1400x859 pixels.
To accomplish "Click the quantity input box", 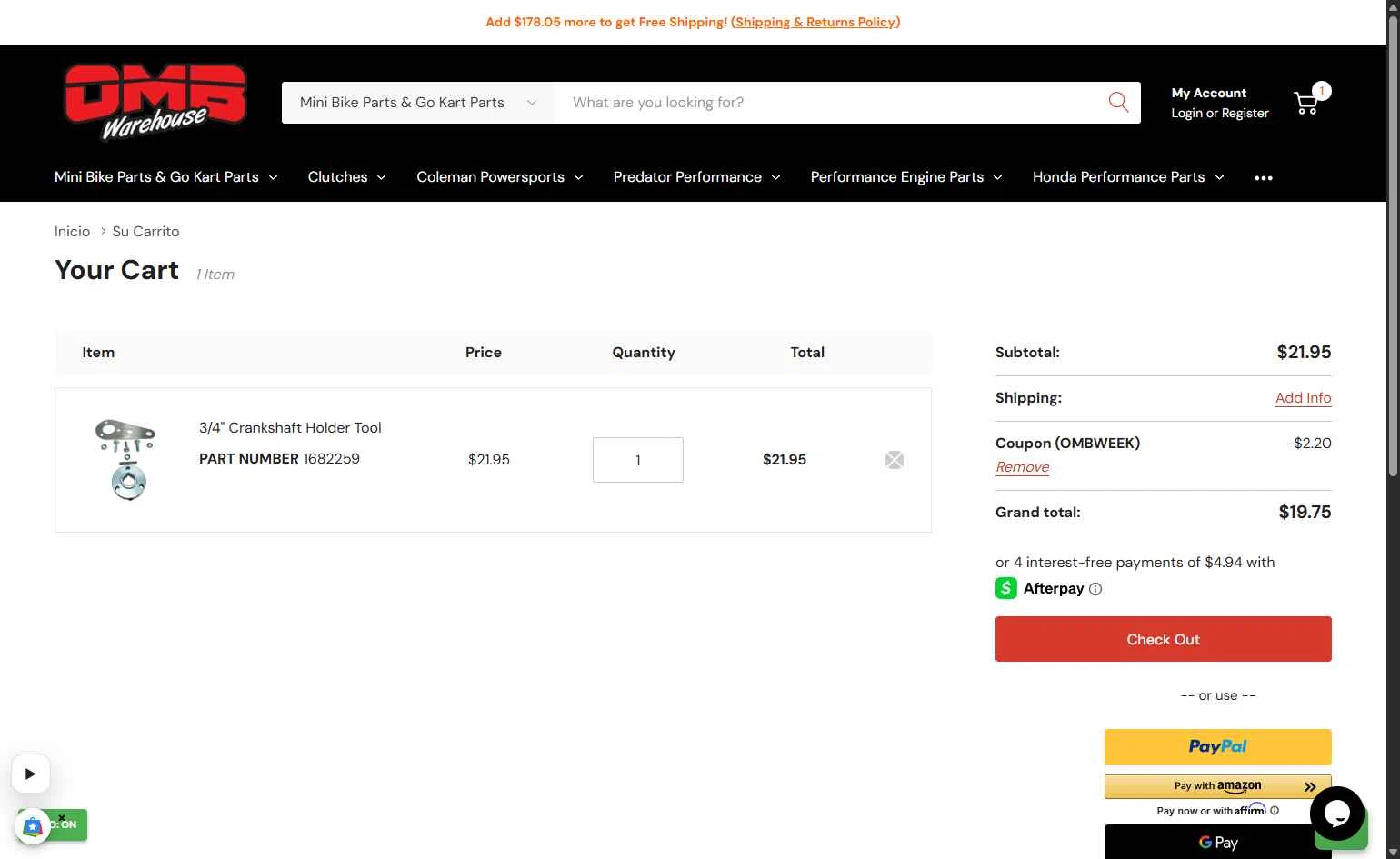I will point(638,460).
